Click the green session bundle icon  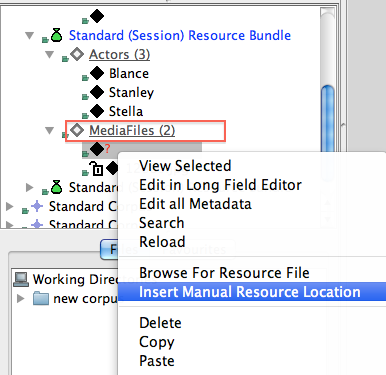[56, 35]
